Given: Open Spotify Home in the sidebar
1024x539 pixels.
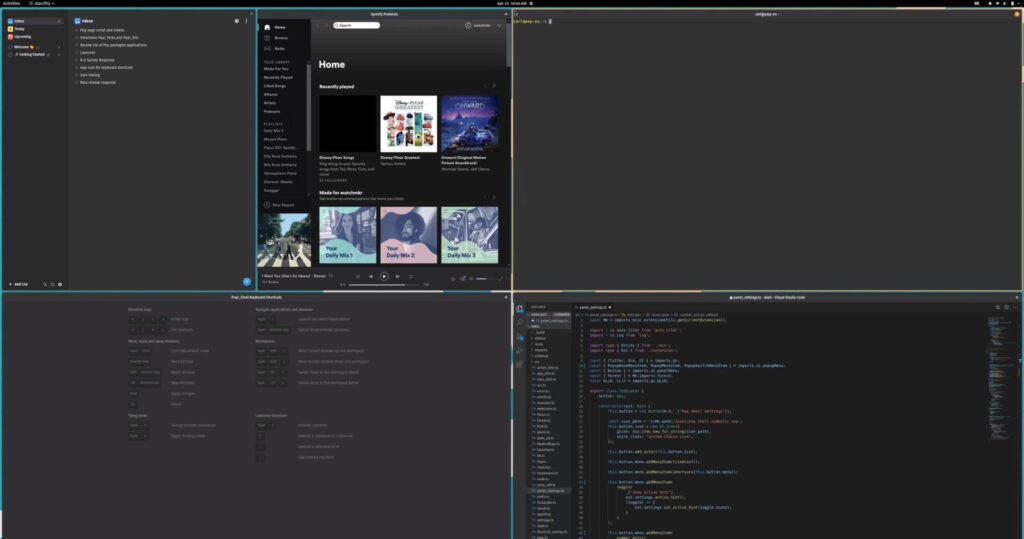Looking at the screenshot, I should click(x=279, y=27).
